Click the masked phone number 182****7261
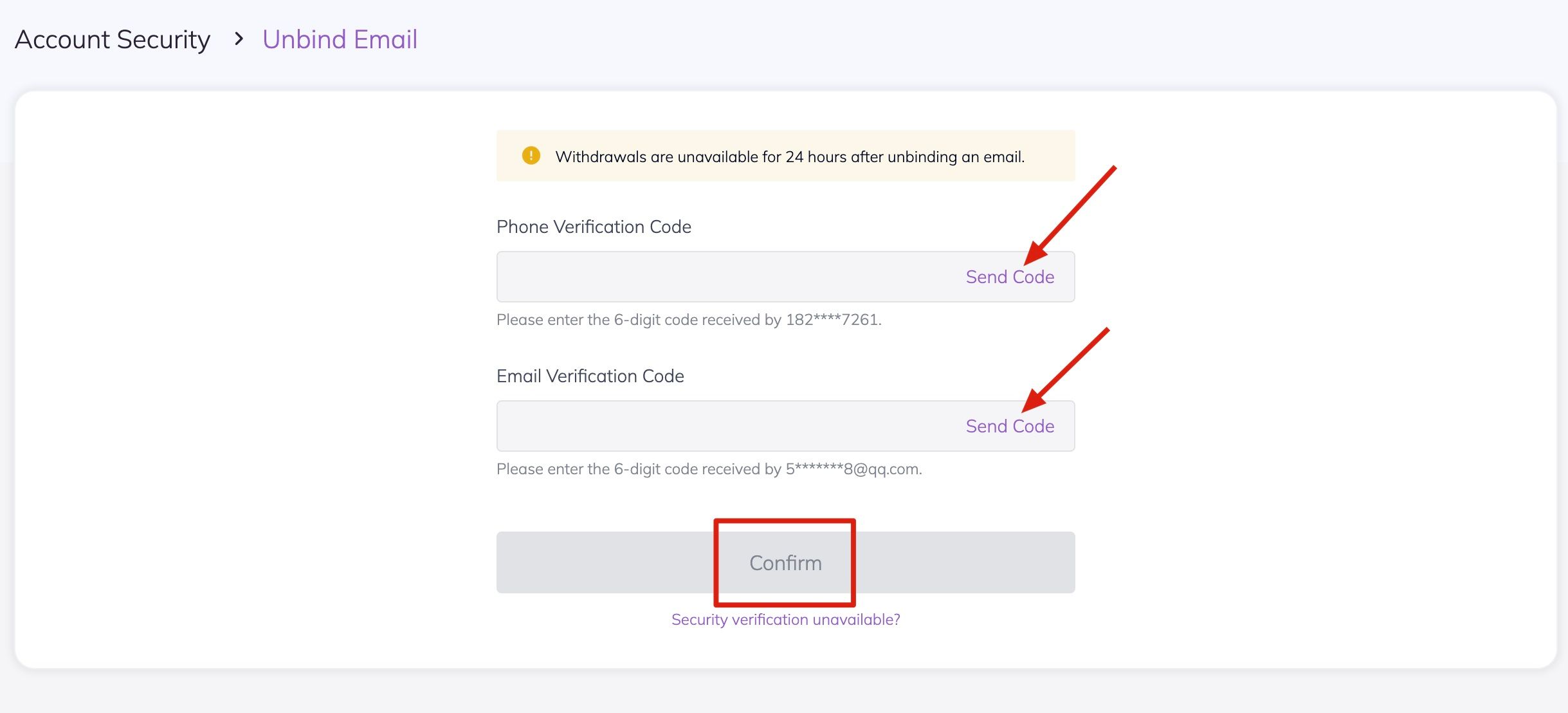Viewport: 1568px width, 713px height. click(x=832, y=320)
